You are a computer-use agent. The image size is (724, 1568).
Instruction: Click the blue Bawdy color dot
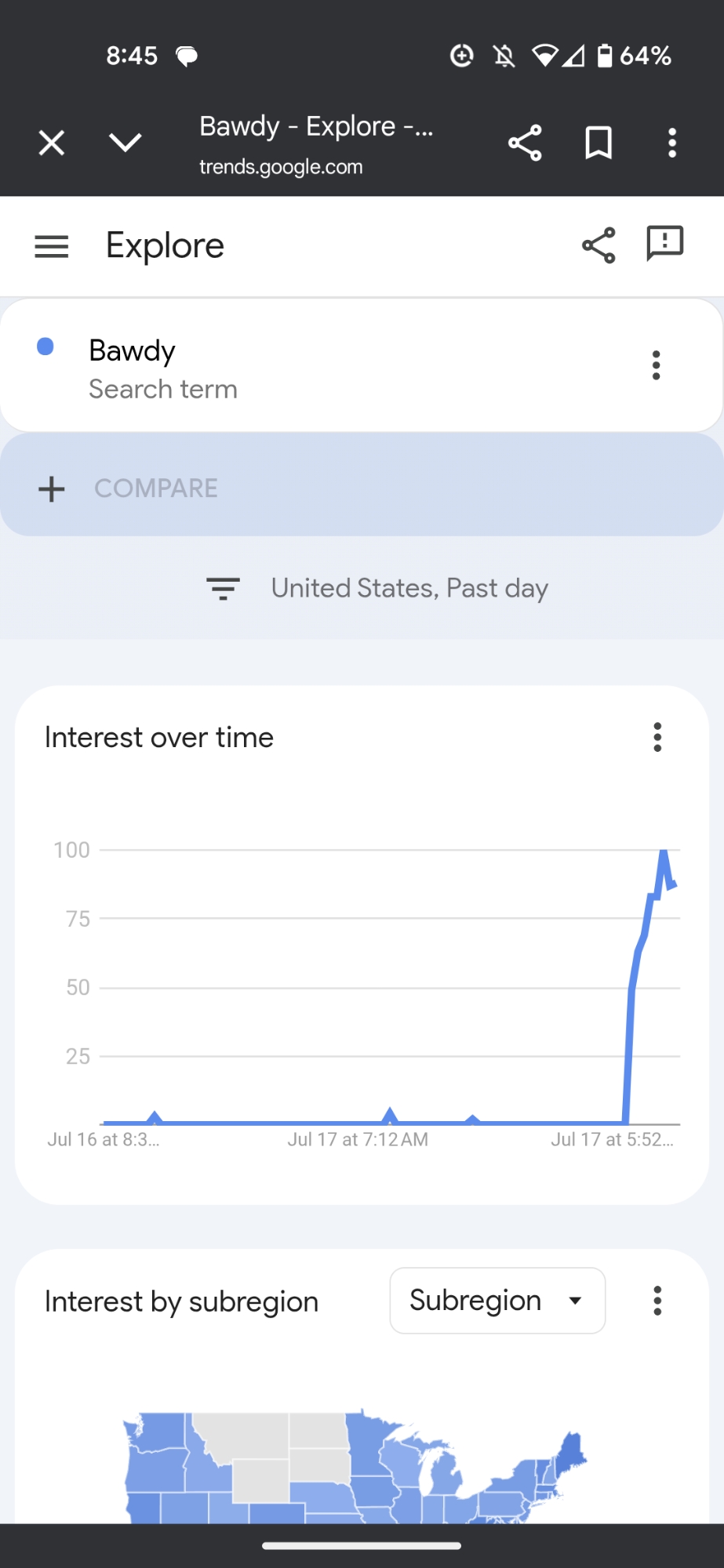tap(45, 347)
